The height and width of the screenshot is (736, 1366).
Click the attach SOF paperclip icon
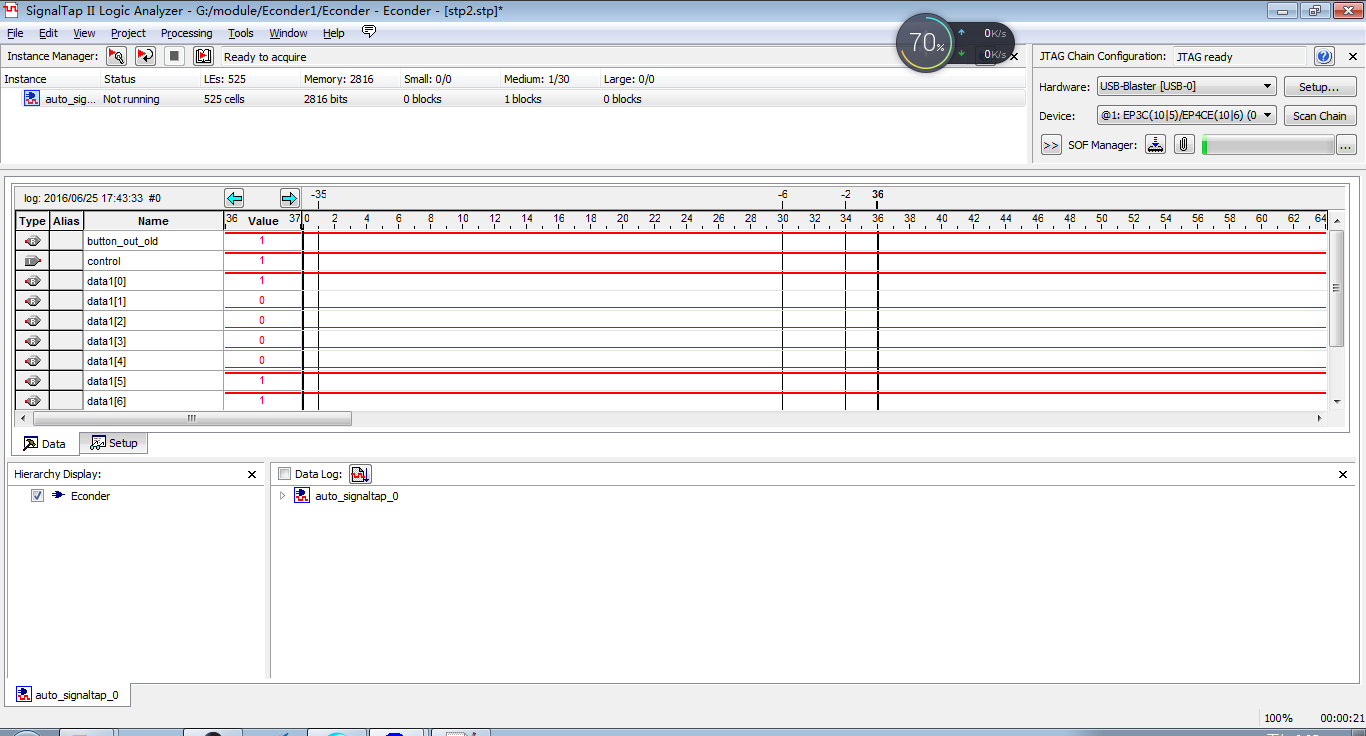1183,145
